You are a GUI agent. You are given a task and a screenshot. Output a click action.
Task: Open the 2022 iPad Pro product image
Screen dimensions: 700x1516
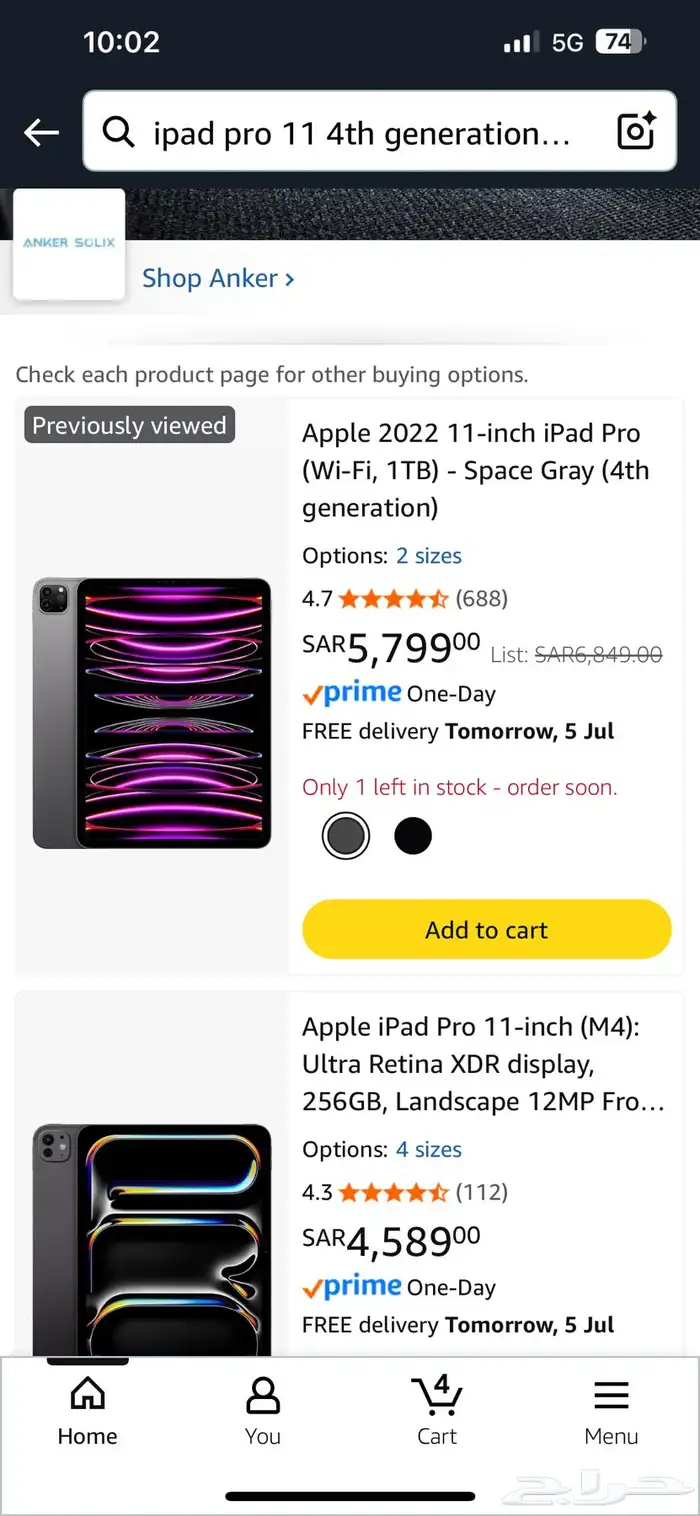152,712
